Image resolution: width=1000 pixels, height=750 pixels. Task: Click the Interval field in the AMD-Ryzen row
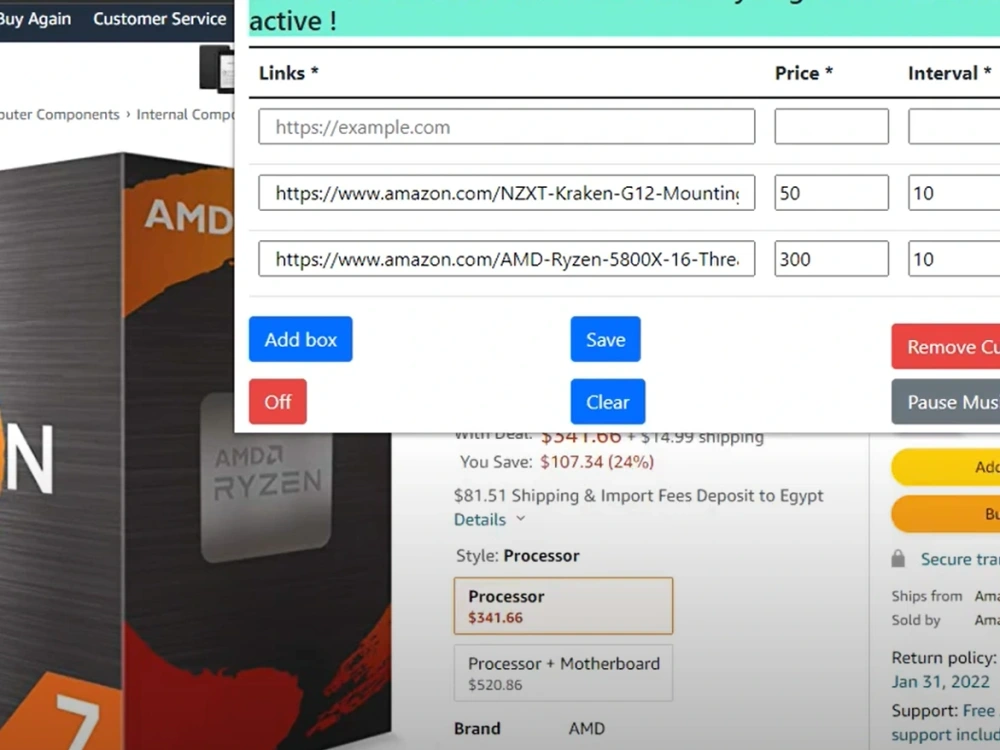[x=954, y=258]
